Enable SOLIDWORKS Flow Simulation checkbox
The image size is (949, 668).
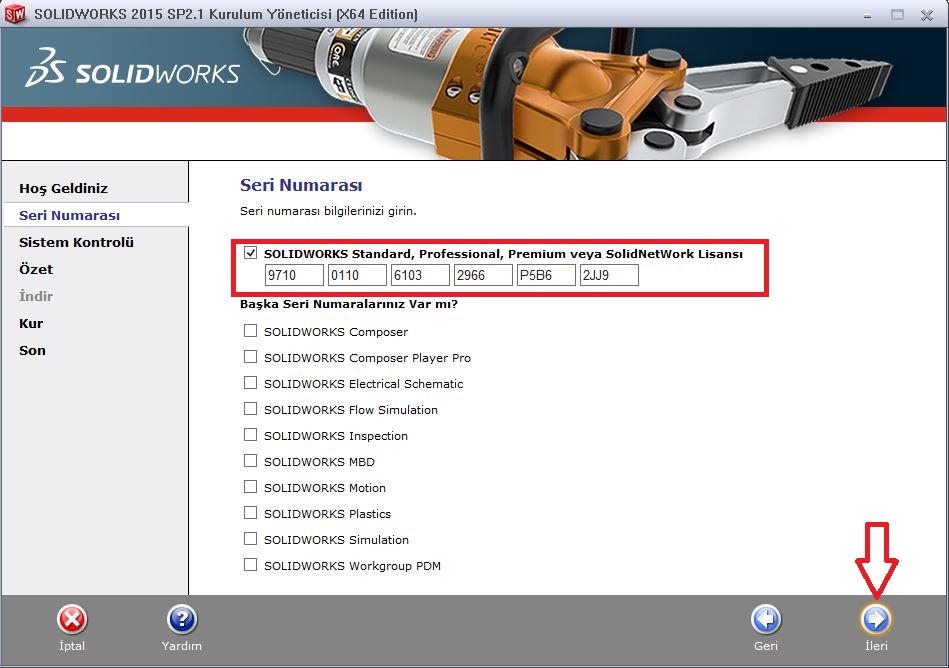[251, 409]
